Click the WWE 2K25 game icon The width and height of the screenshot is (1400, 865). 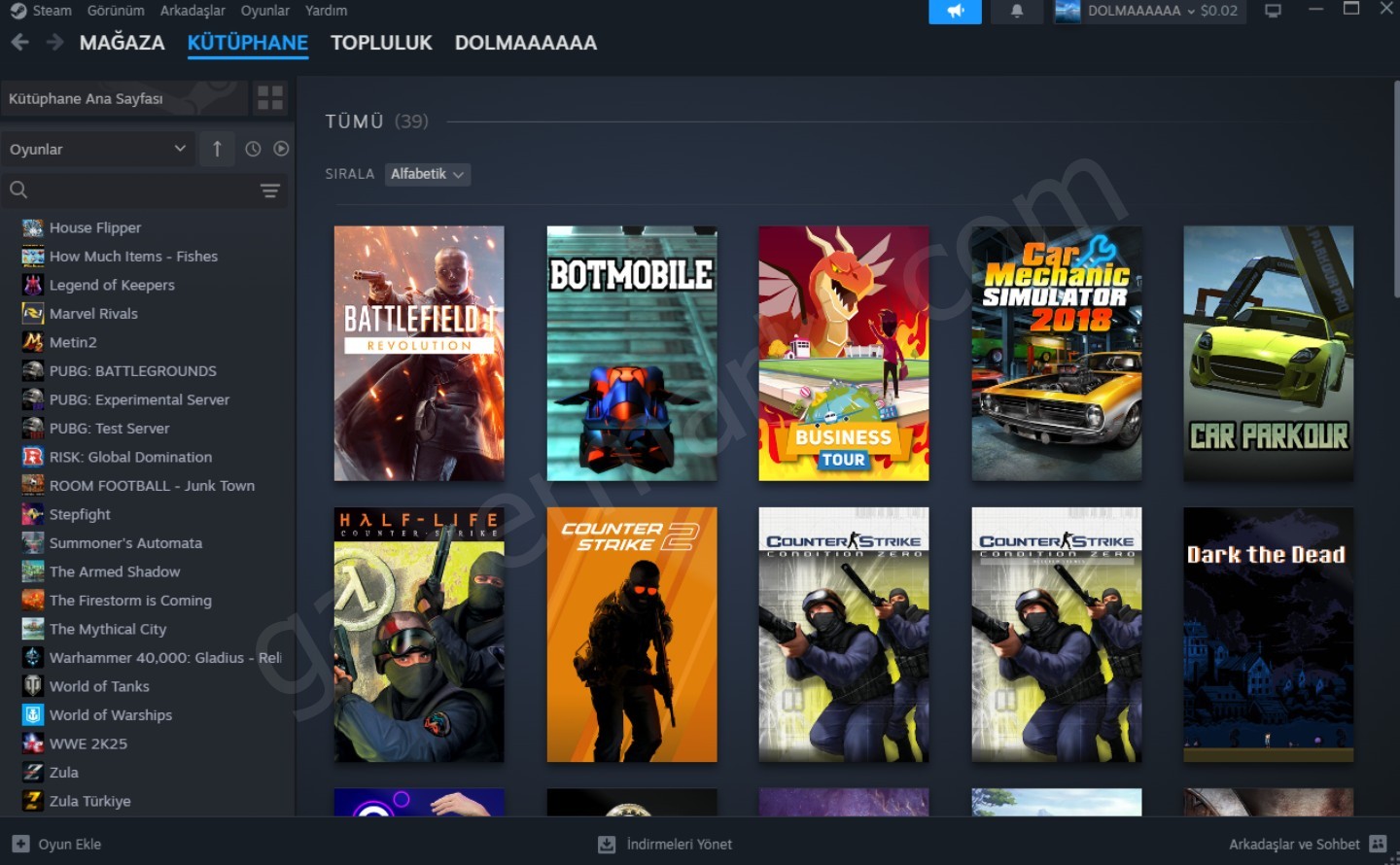click(x=33, y=744)
